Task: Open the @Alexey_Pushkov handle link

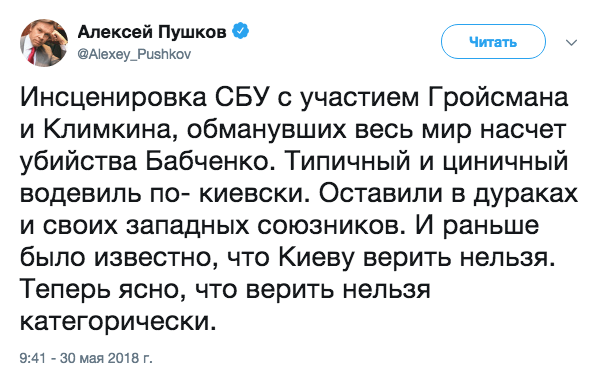Action: point(134,54)
